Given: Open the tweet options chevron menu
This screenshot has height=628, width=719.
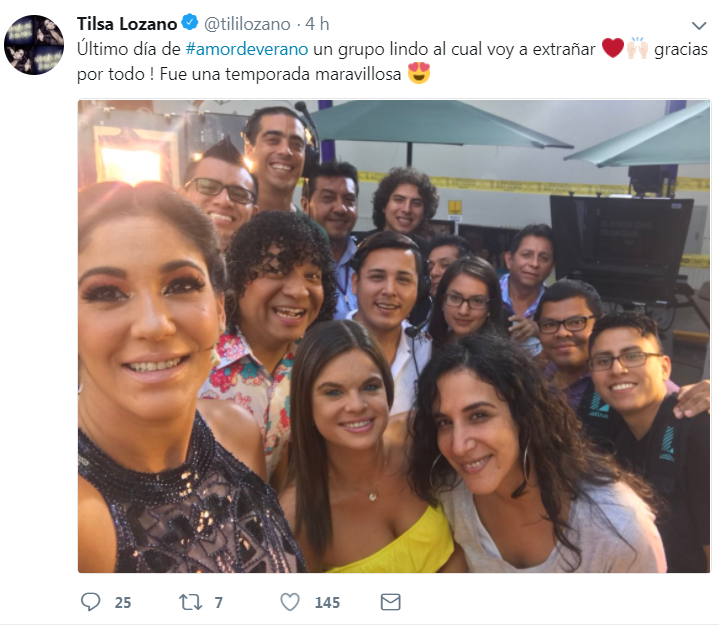Looking at the screenshot, I should click(699, 26).
